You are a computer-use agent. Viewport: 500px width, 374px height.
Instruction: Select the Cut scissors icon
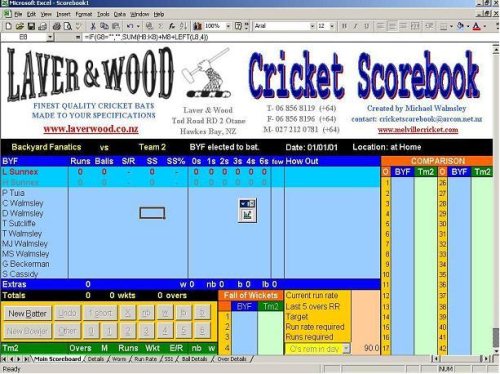coord(93,26)
